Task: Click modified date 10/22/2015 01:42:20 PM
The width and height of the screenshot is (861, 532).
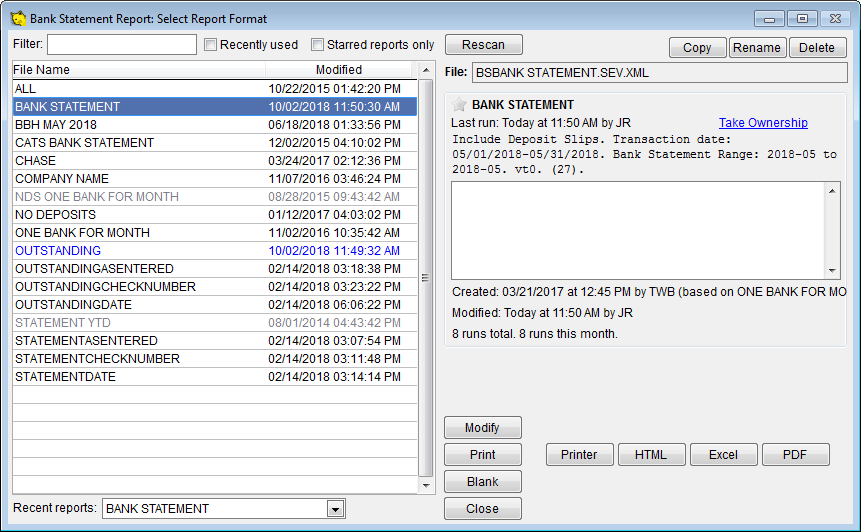Action: 334,89
